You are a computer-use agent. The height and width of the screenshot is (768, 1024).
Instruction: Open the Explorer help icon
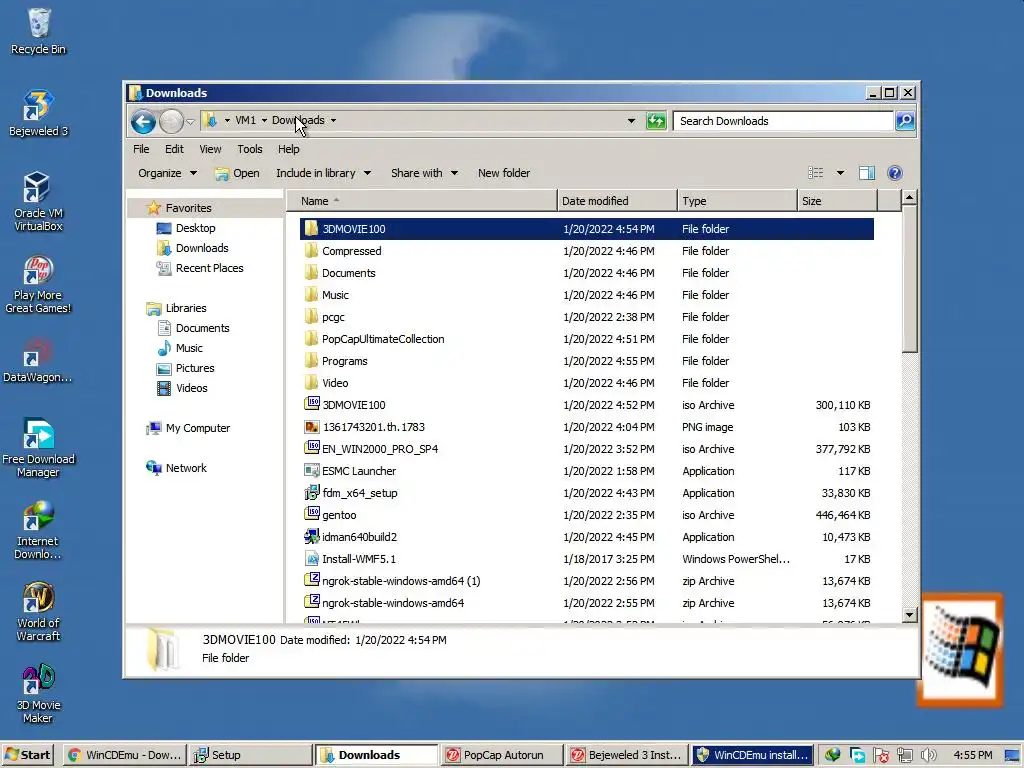click(895, 173)
